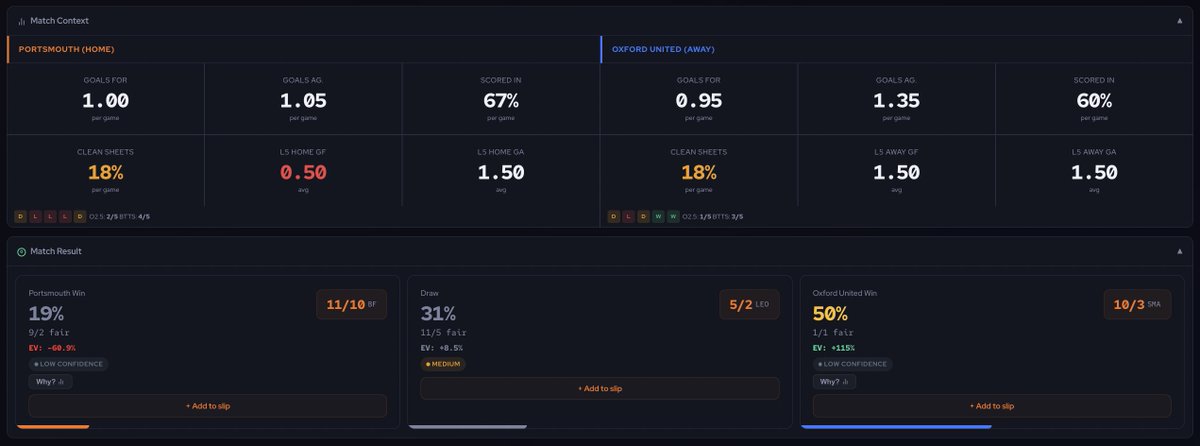Click the OXFORD UNITED (AWAY) header

663,49
